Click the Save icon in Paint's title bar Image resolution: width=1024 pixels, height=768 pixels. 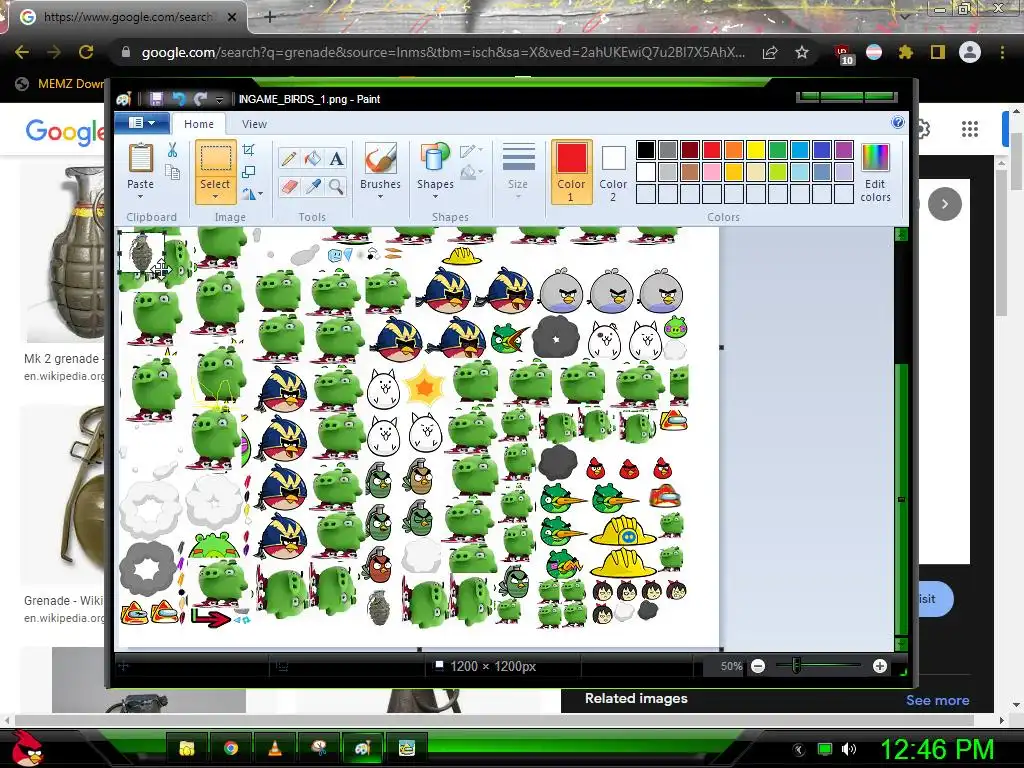pos(156,99)
